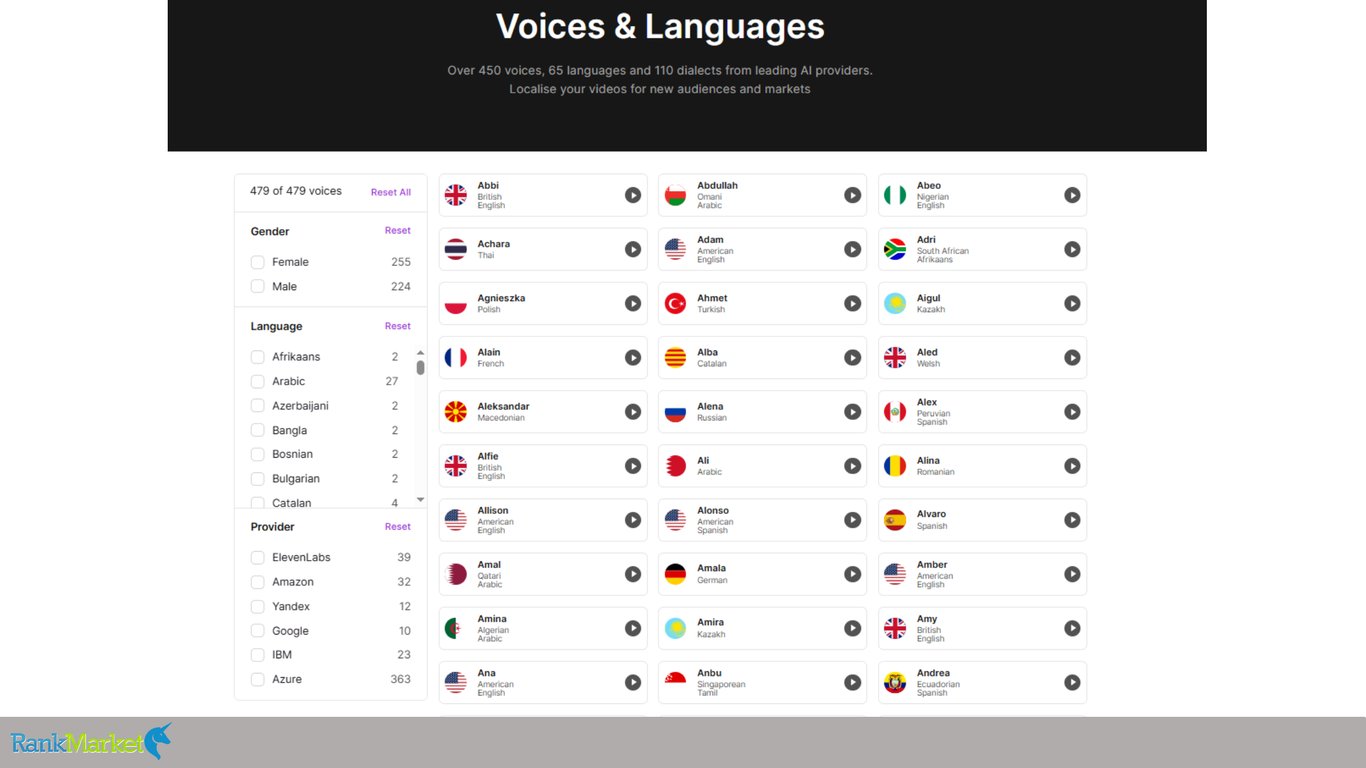This screenshot has height=768, width=1366.
Task: Play the Agnieszka Polish voice sample
Action: tap(633, 303)
